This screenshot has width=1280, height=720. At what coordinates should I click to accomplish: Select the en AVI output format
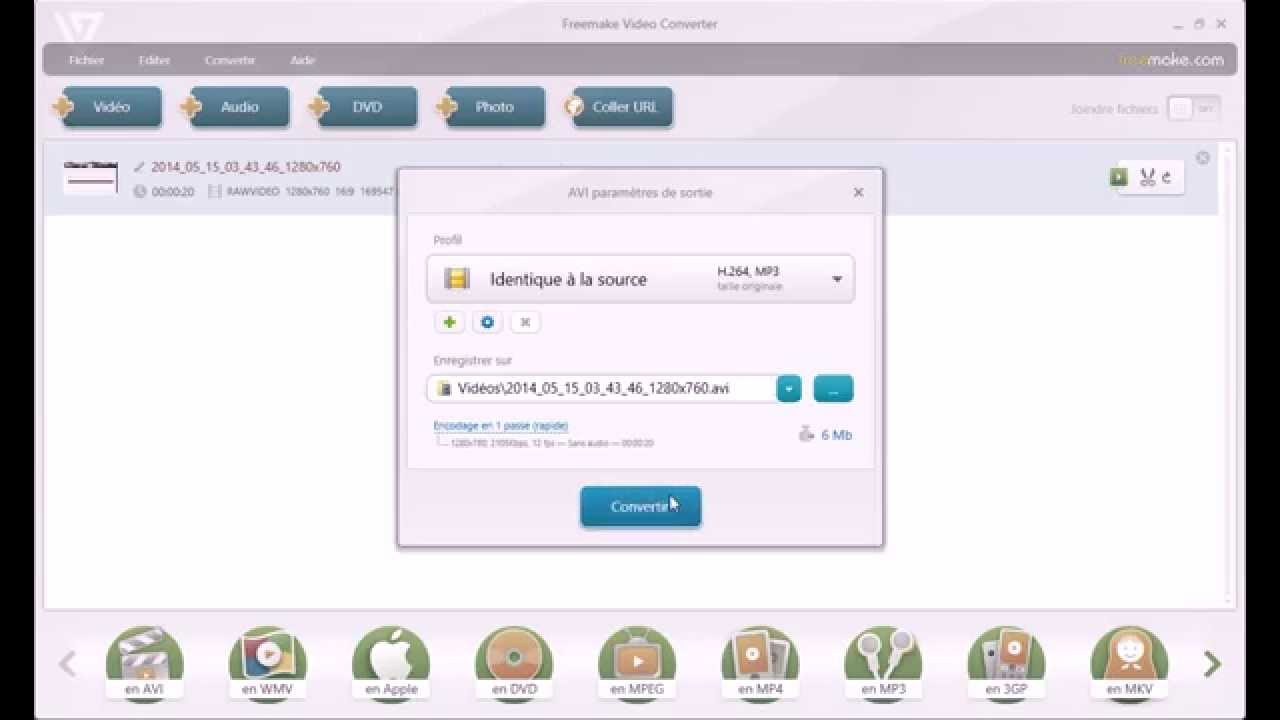(145, 663)
